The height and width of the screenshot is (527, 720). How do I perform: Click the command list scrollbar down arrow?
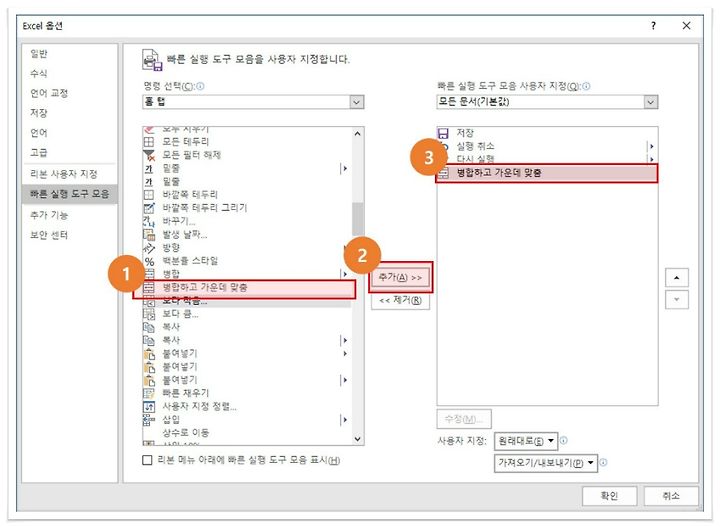(x=358, y=439)
